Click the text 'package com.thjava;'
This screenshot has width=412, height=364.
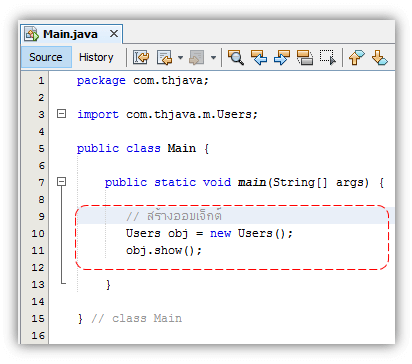[x=143, y=81]
